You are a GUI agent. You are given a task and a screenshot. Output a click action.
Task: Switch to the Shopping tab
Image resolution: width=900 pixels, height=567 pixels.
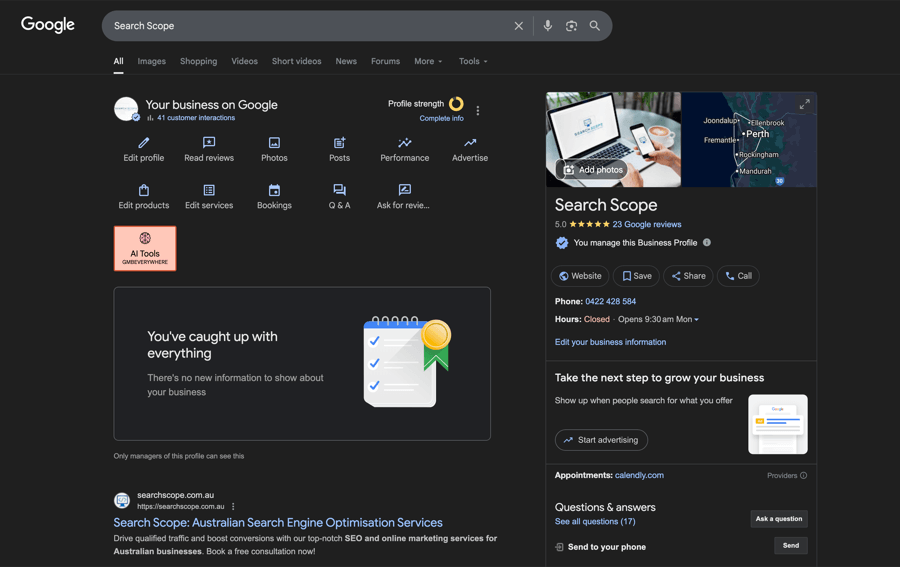pos(199,61)
